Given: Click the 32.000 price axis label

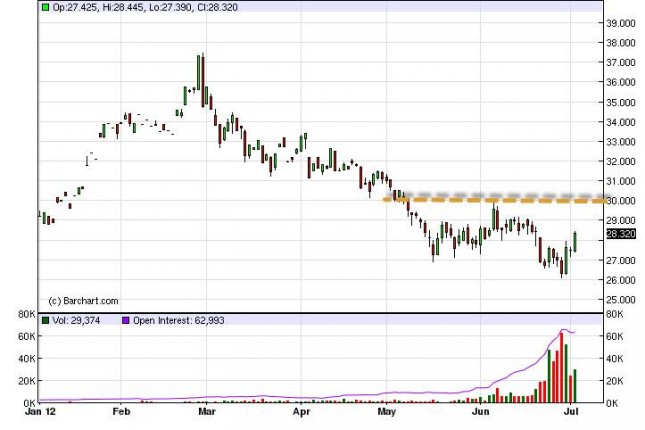Looking at the screenshot, I should (621, 161).
